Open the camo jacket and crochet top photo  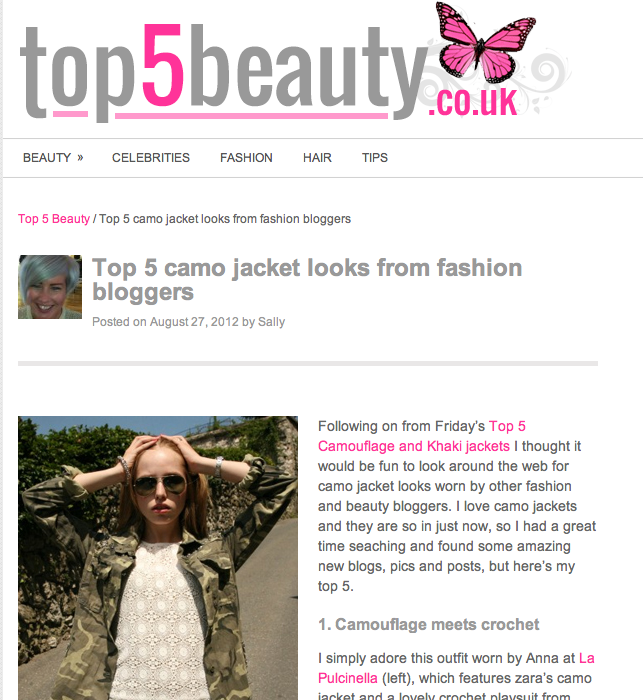[x=158, y=558]
